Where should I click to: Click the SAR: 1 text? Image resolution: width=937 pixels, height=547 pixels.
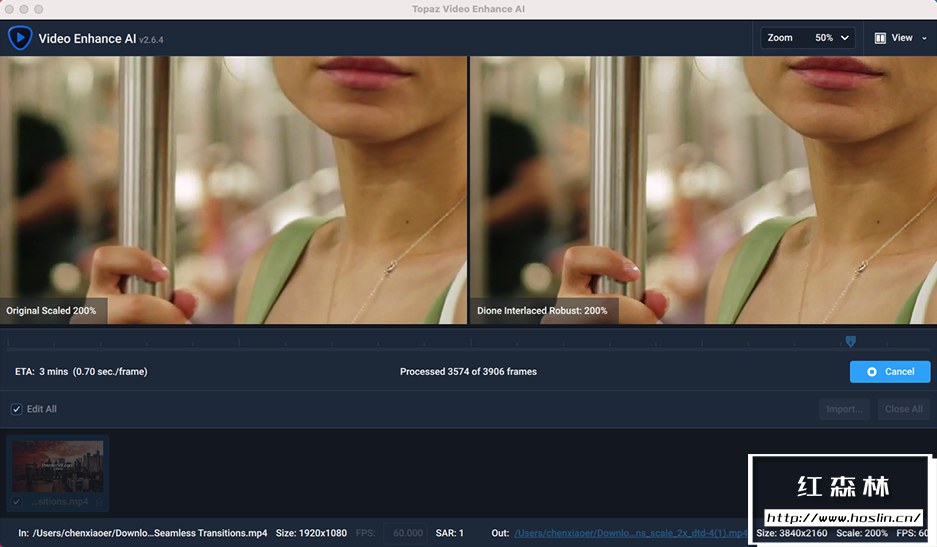[449, 533]
